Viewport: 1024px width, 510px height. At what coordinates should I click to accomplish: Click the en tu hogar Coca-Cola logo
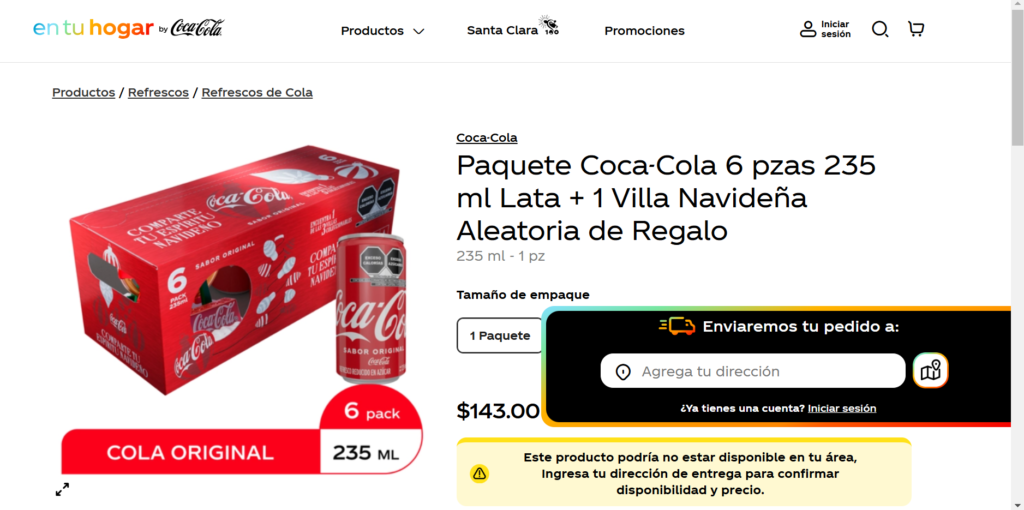tap(129, 29)
